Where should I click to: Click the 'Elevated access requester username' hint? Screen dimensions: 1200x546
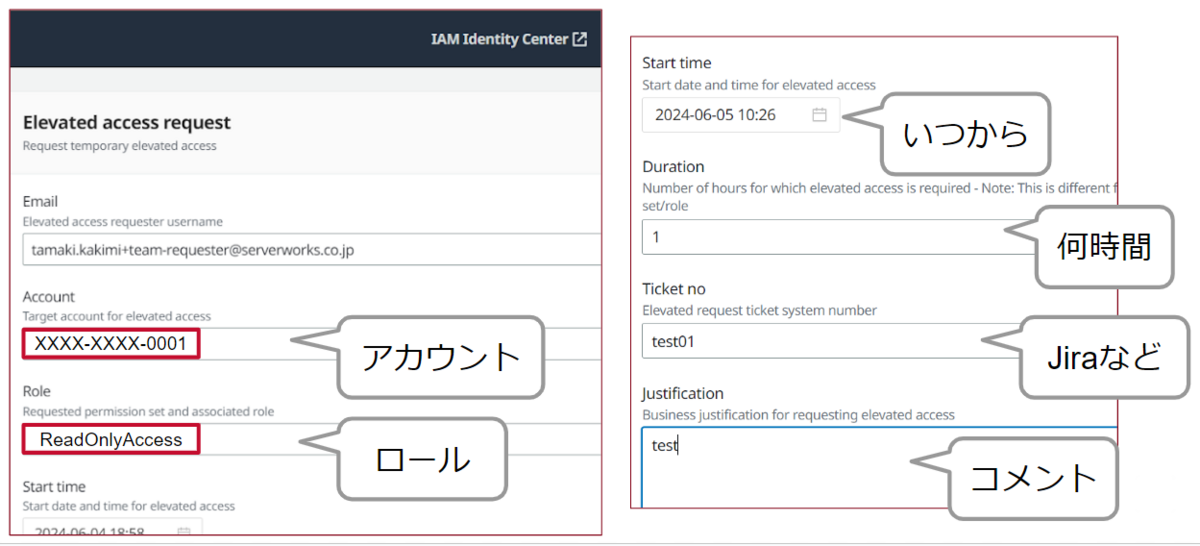[x=122, y=221]
